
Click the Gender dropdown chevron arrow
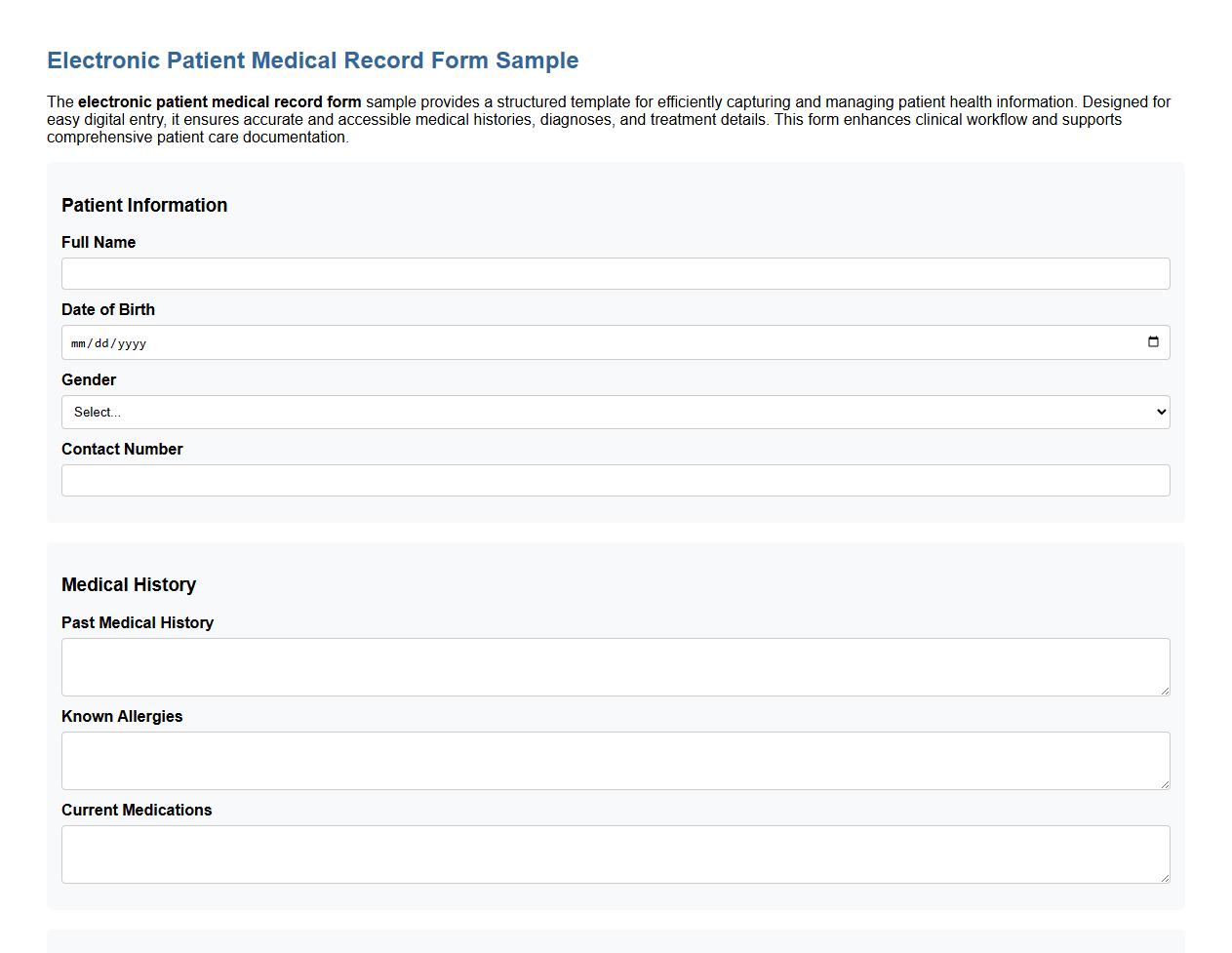tap(1159, 412)
